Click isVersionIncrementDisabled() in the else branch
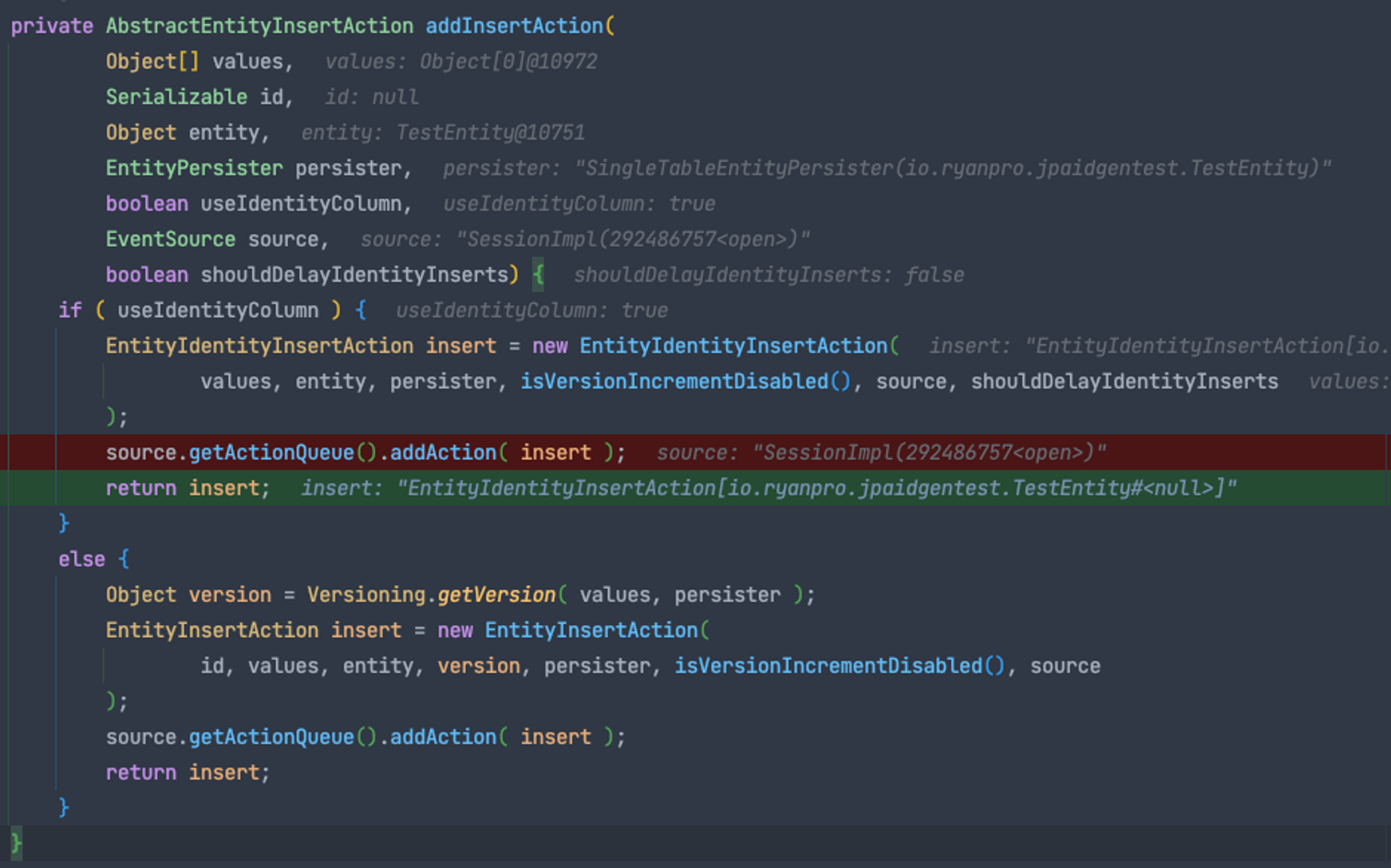 click(839, 666)
